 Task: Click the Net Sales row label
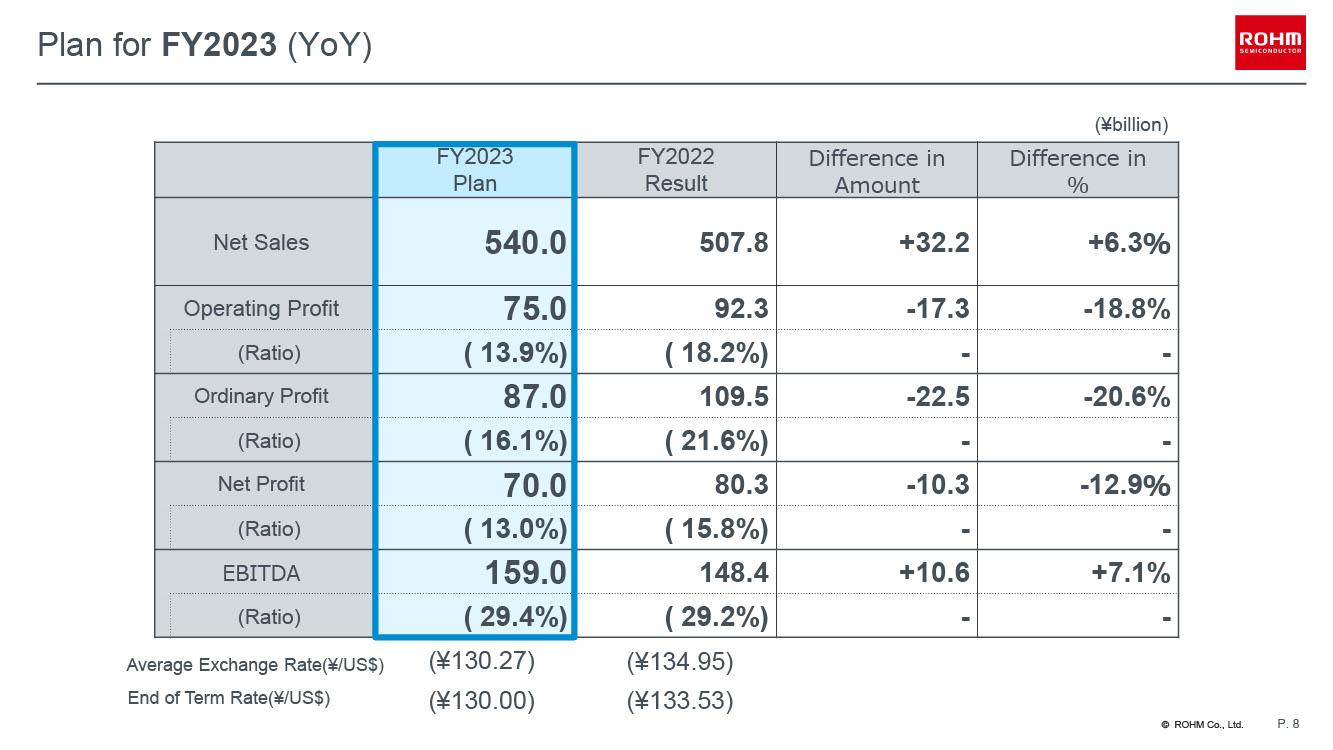(261, 242)
